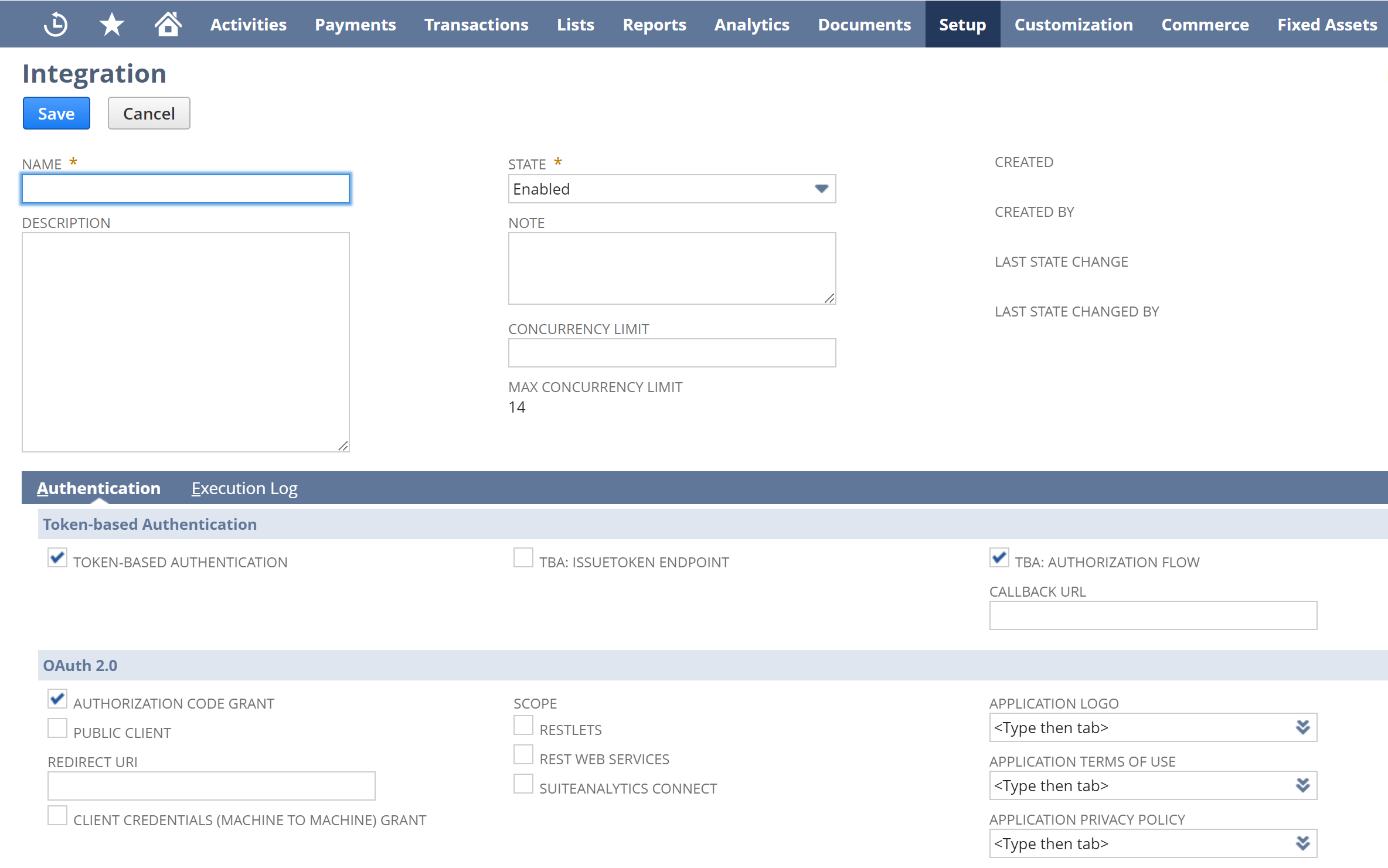The height and width of the screenshot is (868, 1388).
Task: Check the REST Web Services scope
Action: click(x=523, y=754)
